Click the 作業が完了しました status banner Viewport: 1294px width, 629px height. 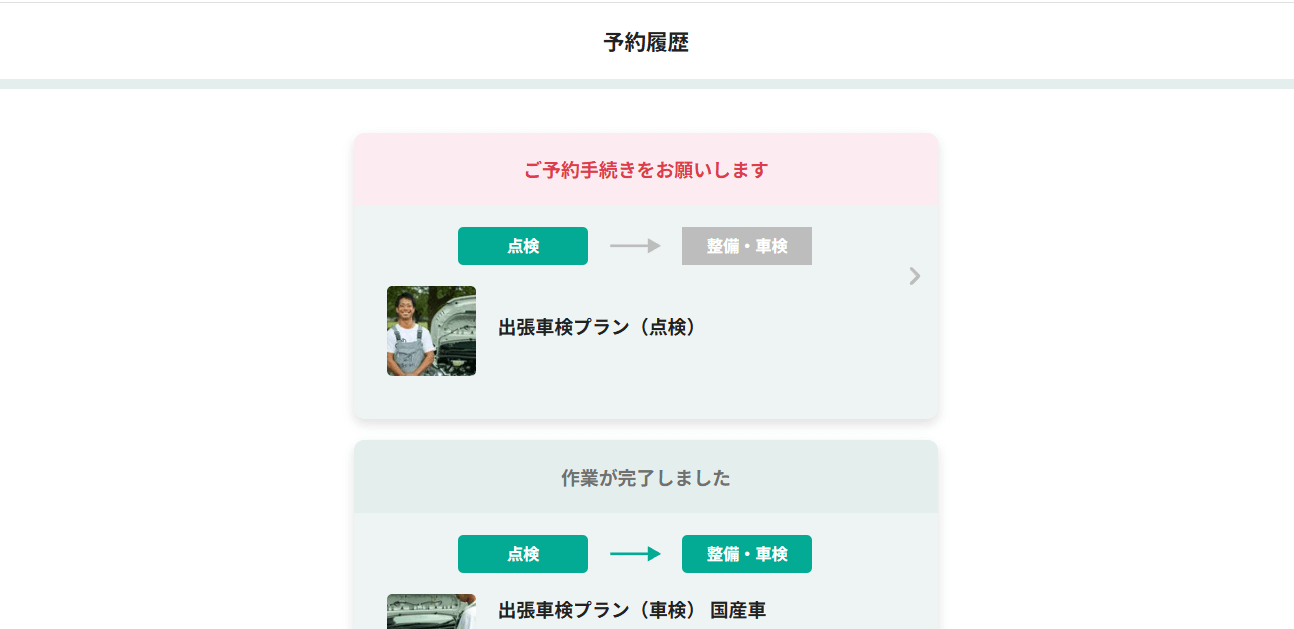tap(646, 478)
